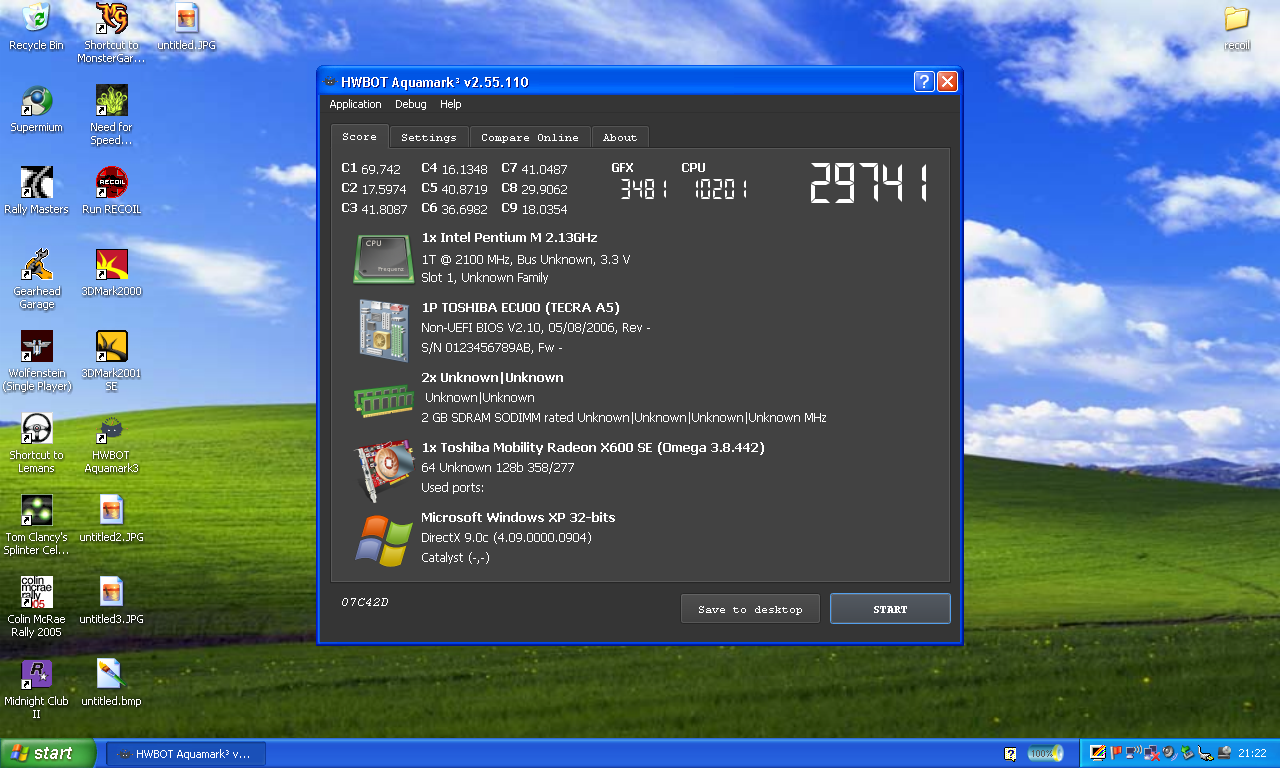Click the language bar help icon

point(1011,754)
